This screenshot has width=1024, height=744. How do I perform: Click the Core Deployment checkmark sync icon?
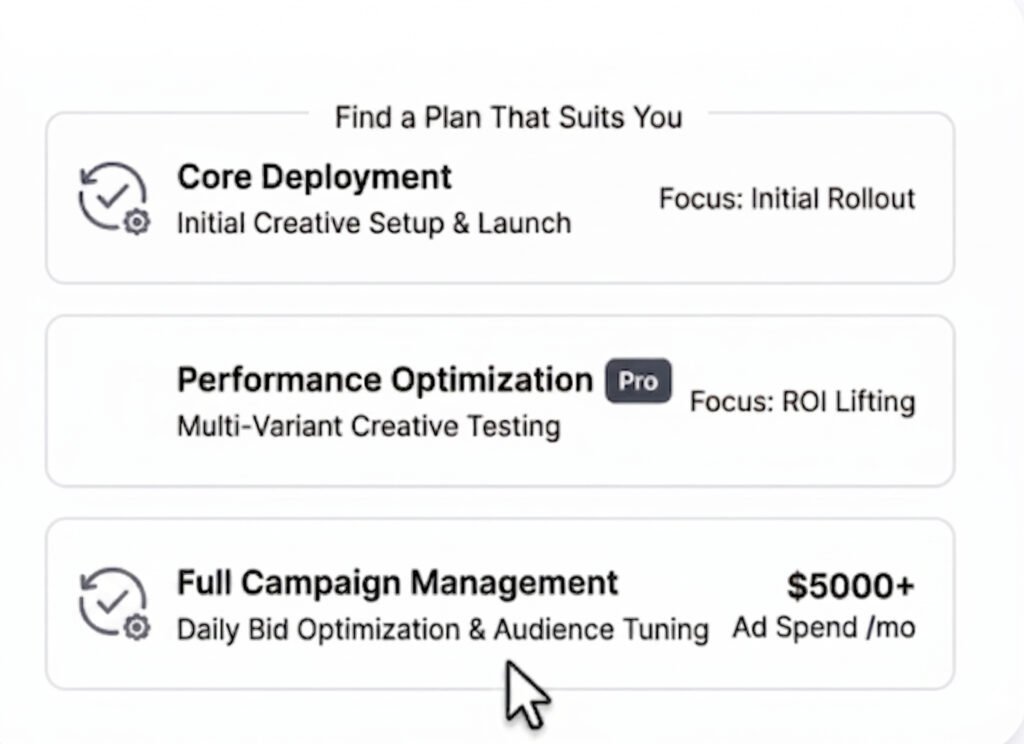110,197
